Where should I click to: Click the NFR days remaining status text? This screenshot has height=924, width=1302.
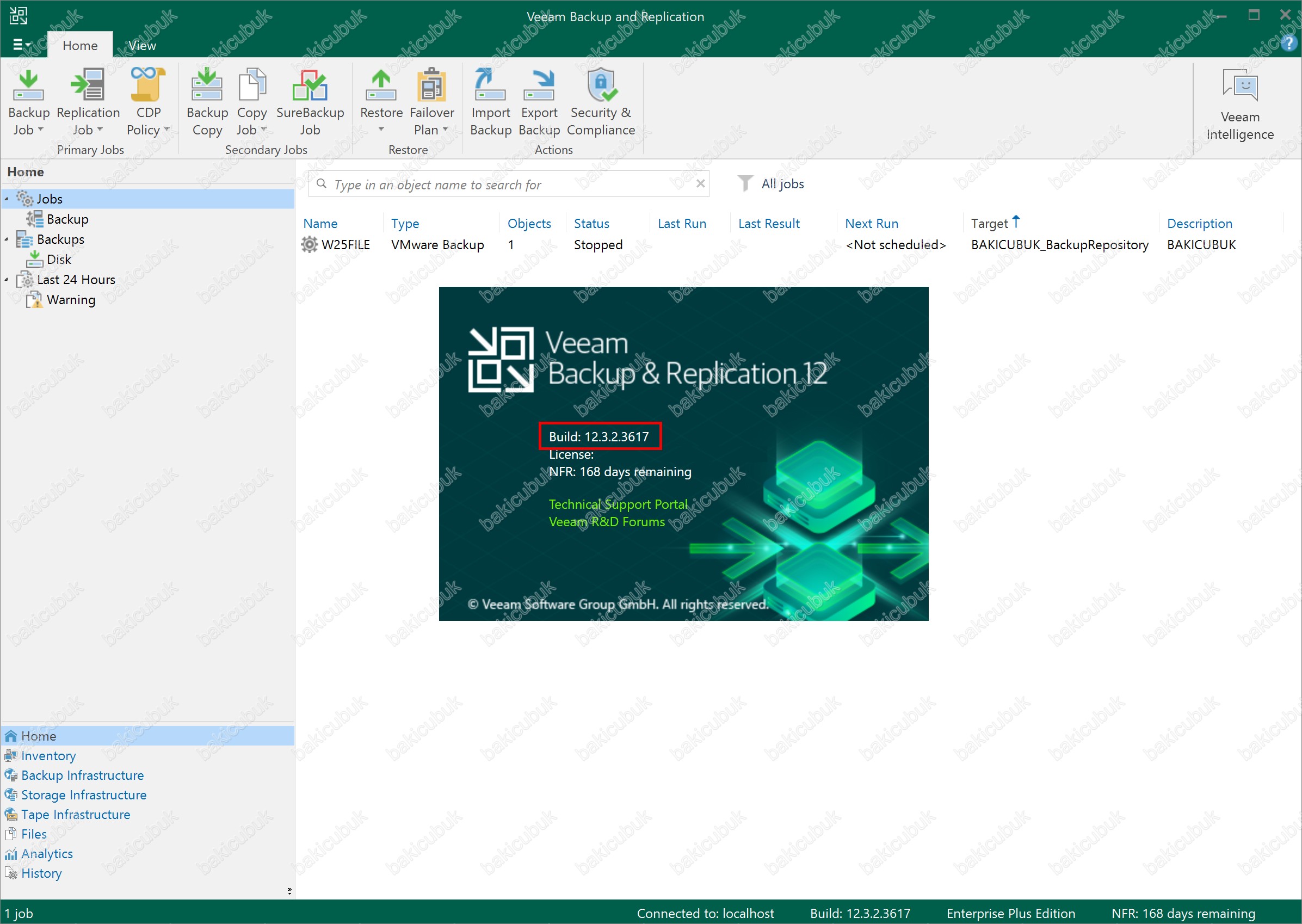pos(1183,914)
